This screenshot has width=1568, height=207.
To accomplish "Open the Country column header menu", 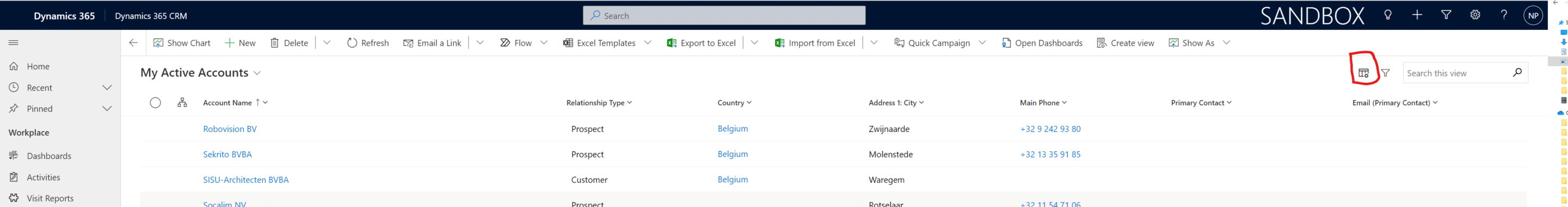I will [x=734, y=103].
